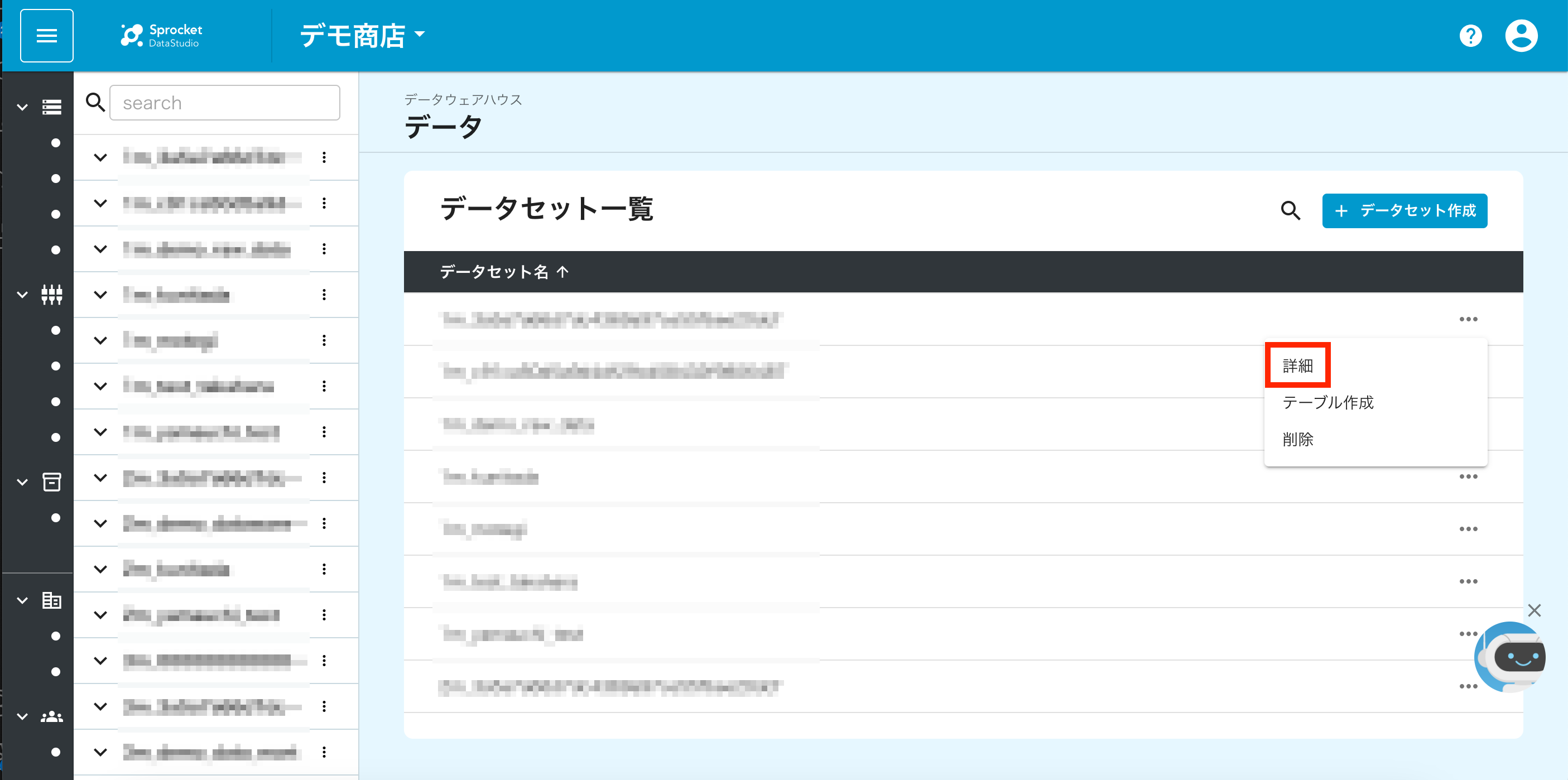1568x780 pixels.
Task: Choose テーブル作成 from the context menu
Action: (x=1375, y=402)
